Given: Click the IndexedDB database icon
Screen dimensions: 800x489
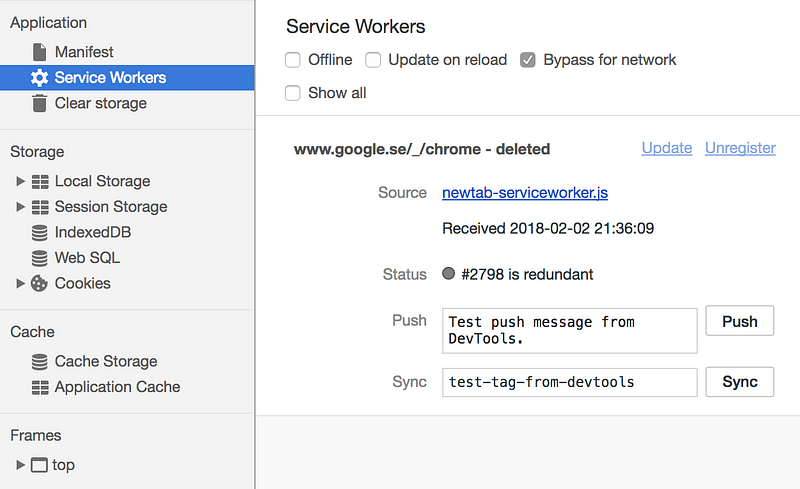Looking at the screenshot, I should click(x=39, y=232).
